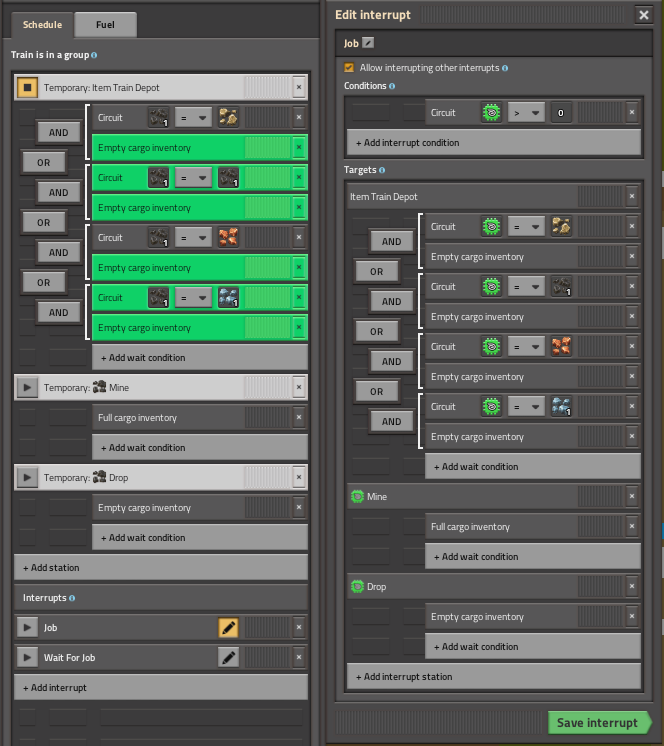Click the stone signal in Targets first condition
This screenshot has height=746, width=664.
click(561, 227)
